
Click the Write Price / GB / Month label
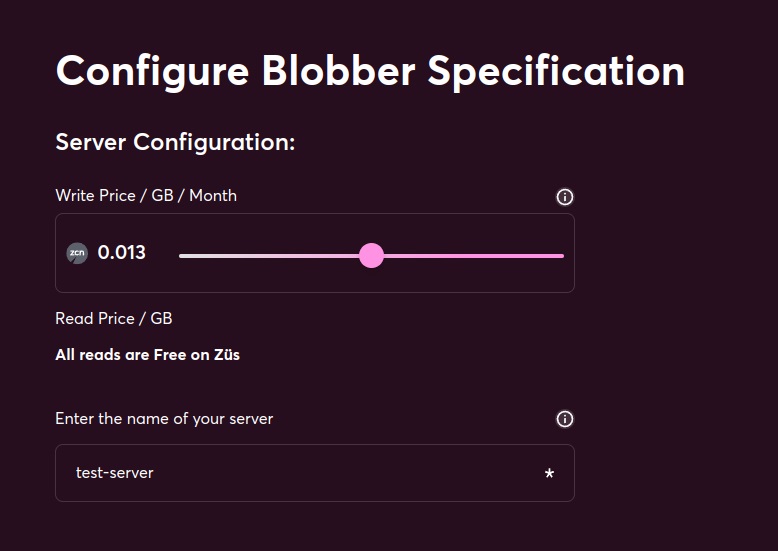[x=146, y=196]
